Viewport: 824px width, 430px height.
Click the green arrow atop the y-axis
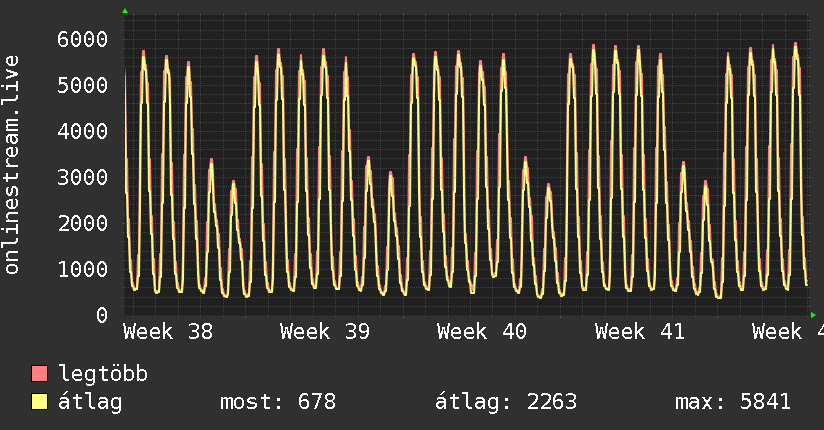(125, 11)
